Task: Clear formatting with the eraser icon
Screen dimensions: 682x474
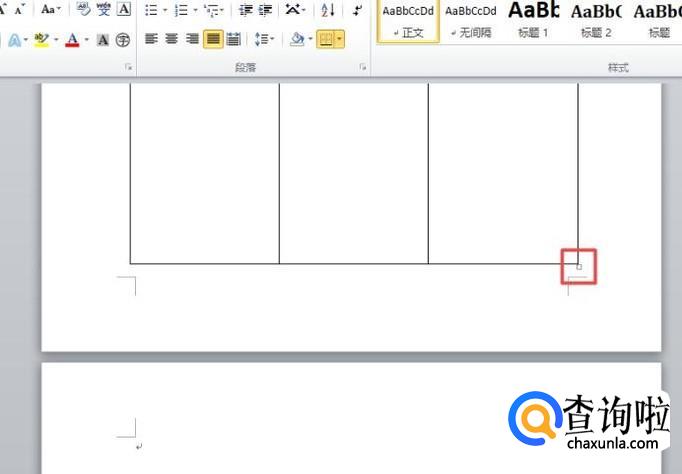Action: (83, 9)
